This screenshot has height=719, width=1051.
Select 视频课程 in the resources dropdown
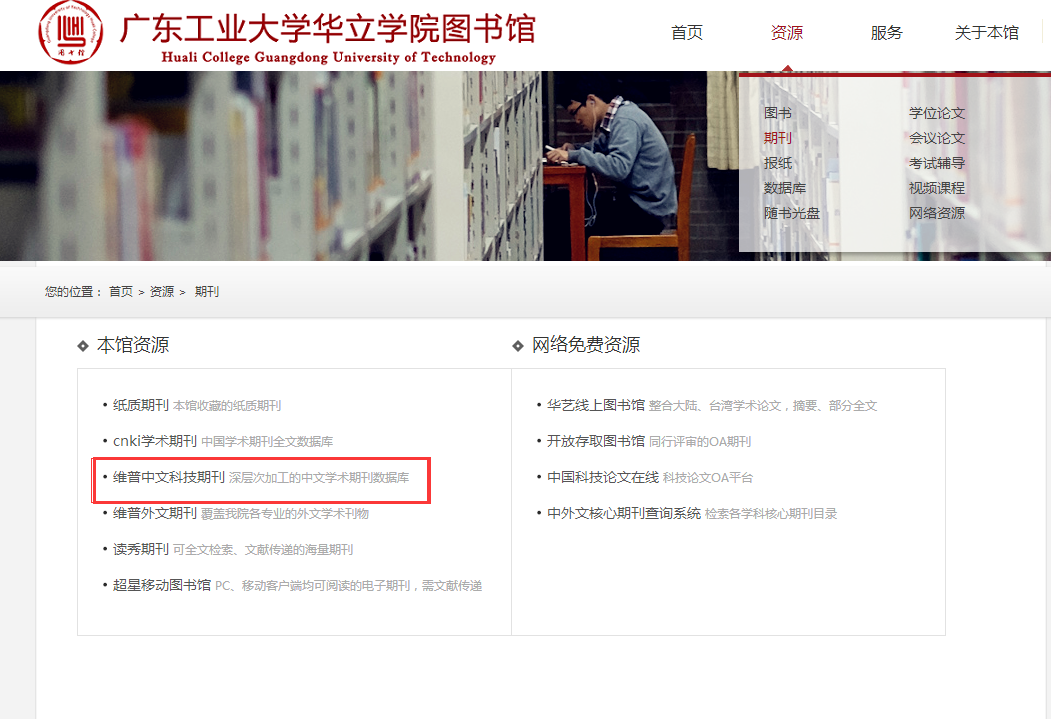pyautogui.click(x=936, y=188)
